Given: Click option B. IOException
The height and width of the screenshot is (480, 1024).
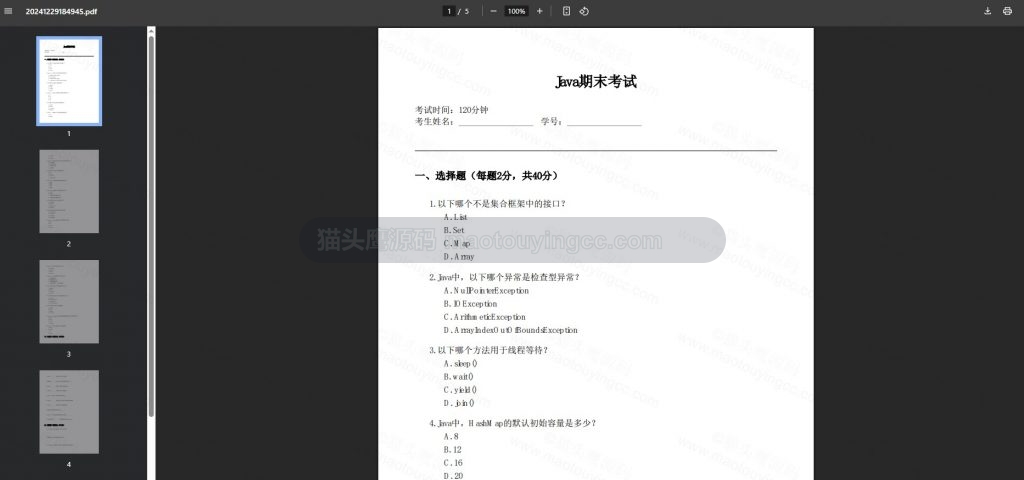Looking at the screenshot, I should coord(470,304).
